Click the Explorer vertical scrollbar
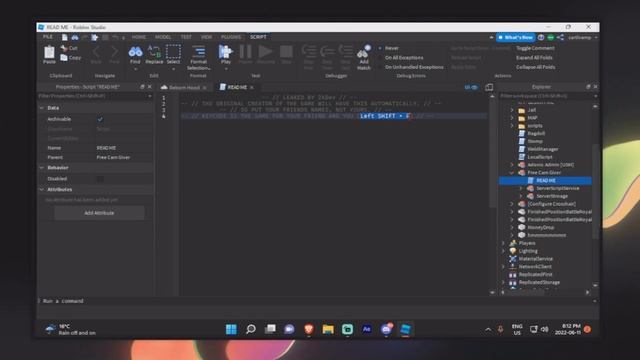 pos(595,192)
